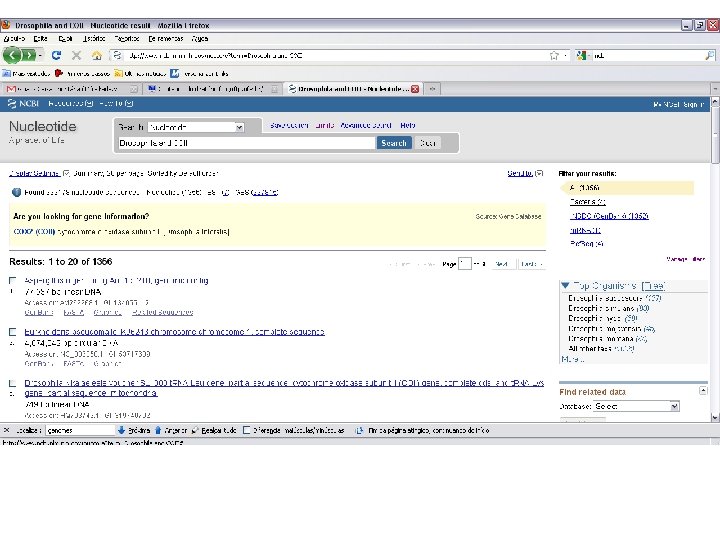Open the Histórico menu
Screen dimensions: 720x540
coord(94,39)
